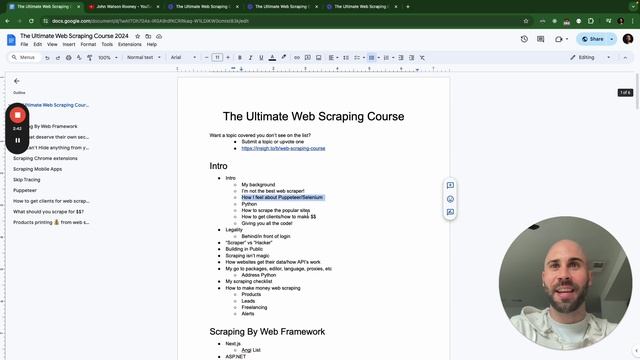This screenshot has width=640, height=360.
Task: Open a new Chrome tab
Action: (408, 7)
